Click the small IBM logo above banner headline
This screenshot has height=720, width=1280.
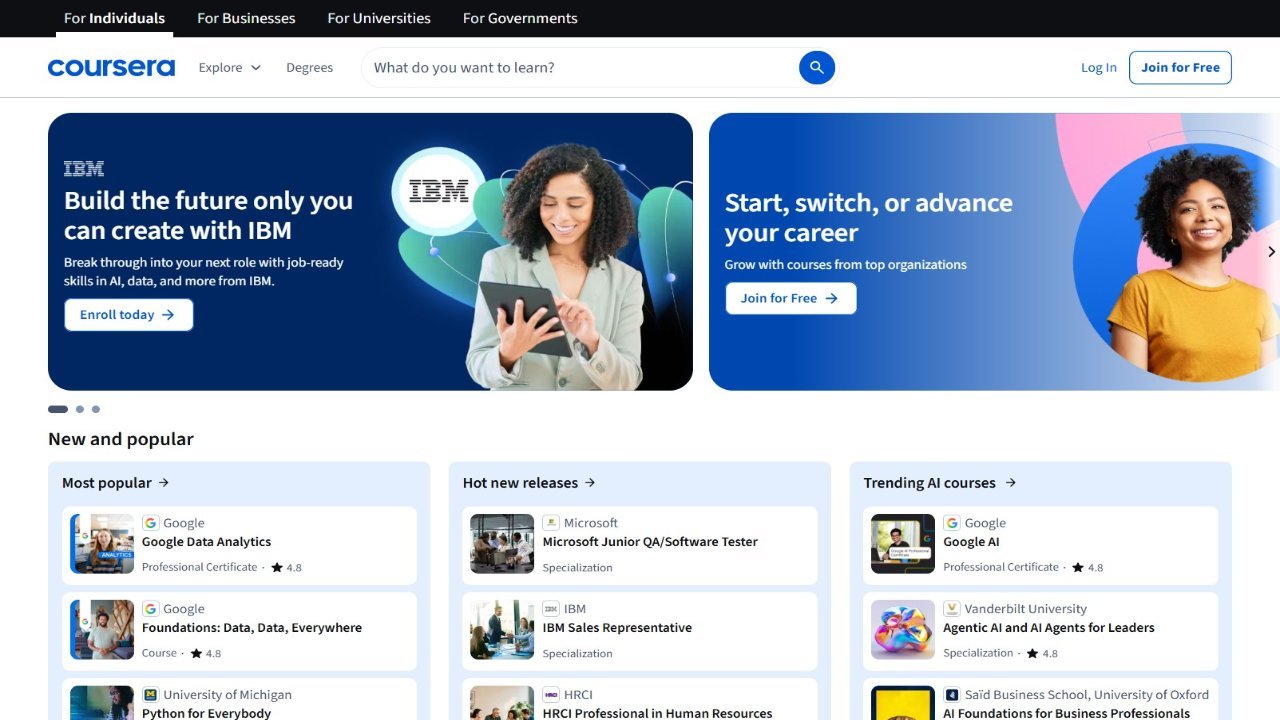point(84,168)
